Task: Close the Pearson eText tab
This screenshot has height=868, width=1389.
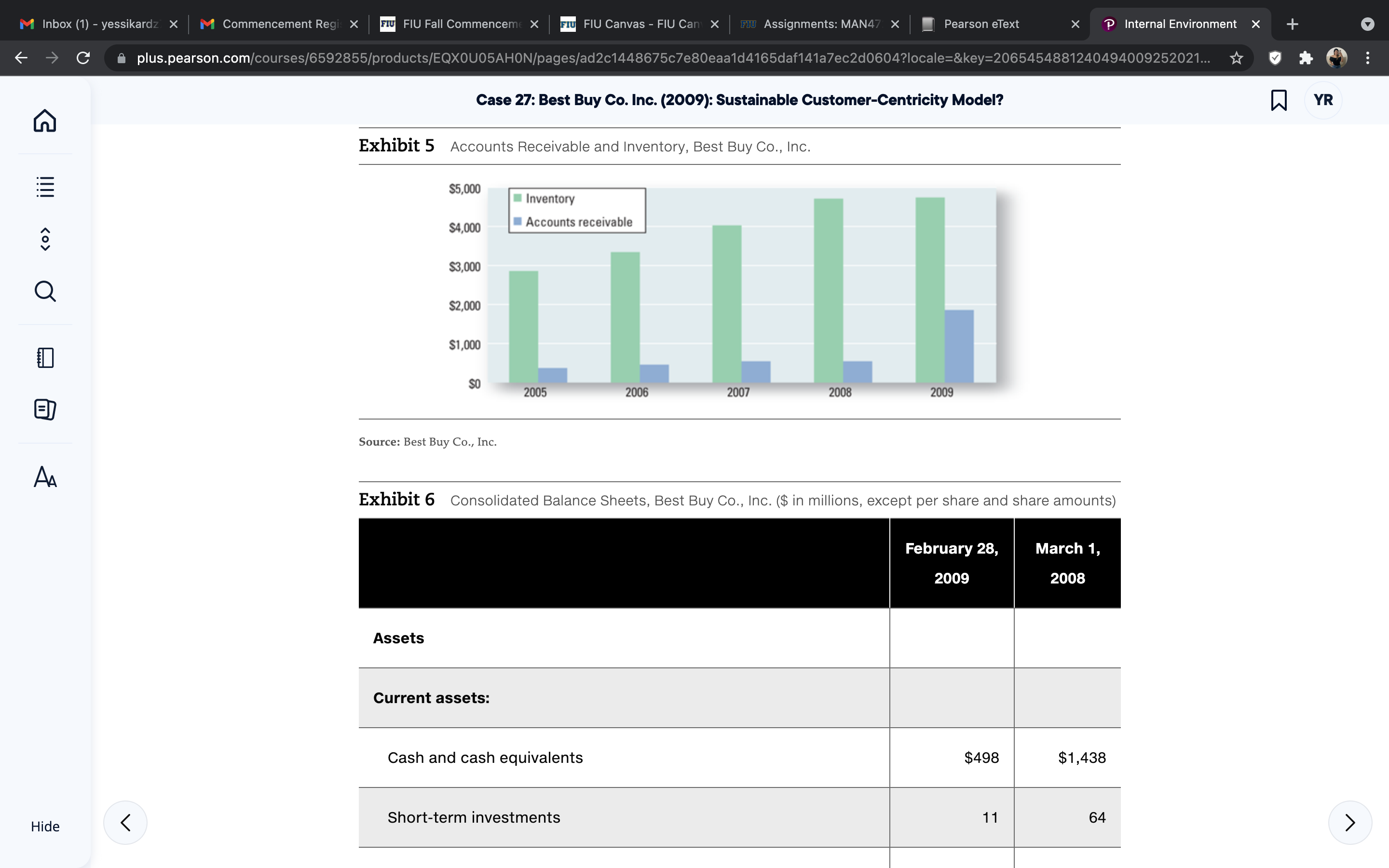Action: 1076,24
